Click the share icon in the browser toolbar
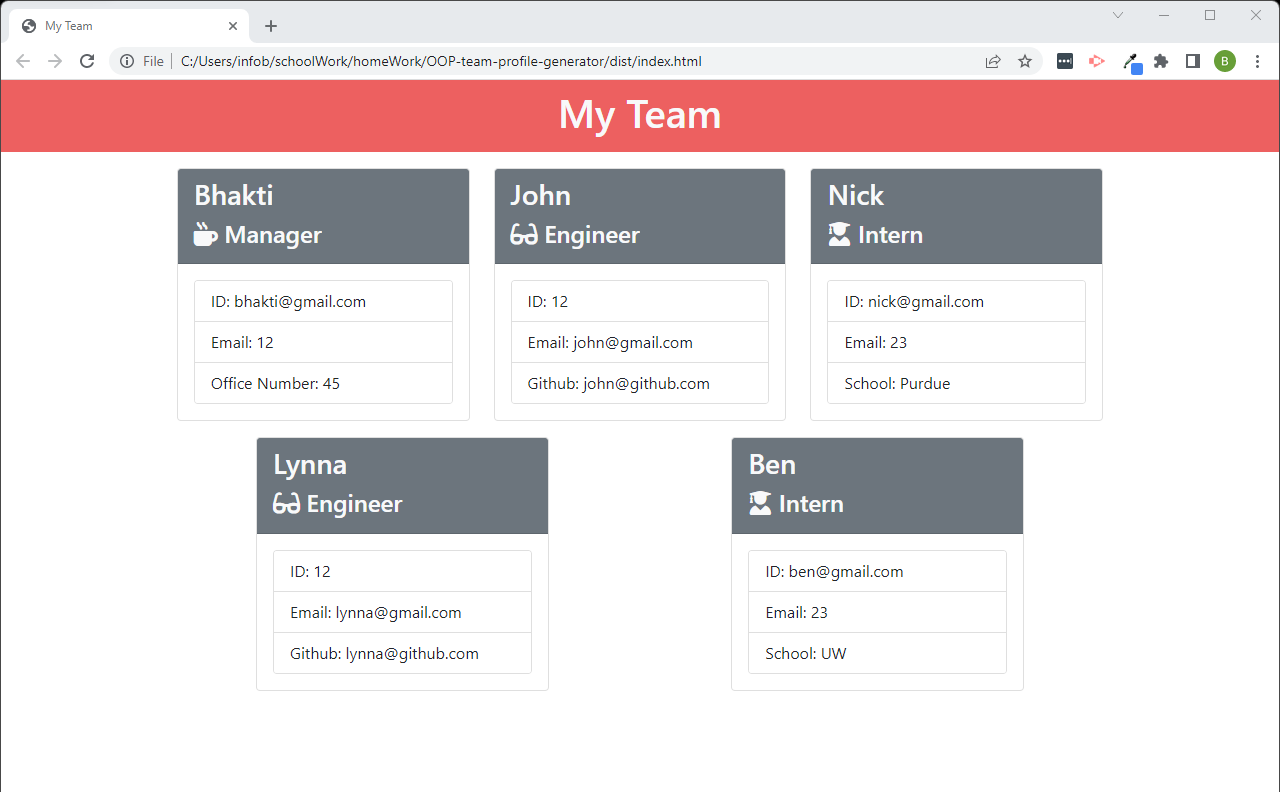The width and height of the screenshot is (1280, 792). pos(992,61)
